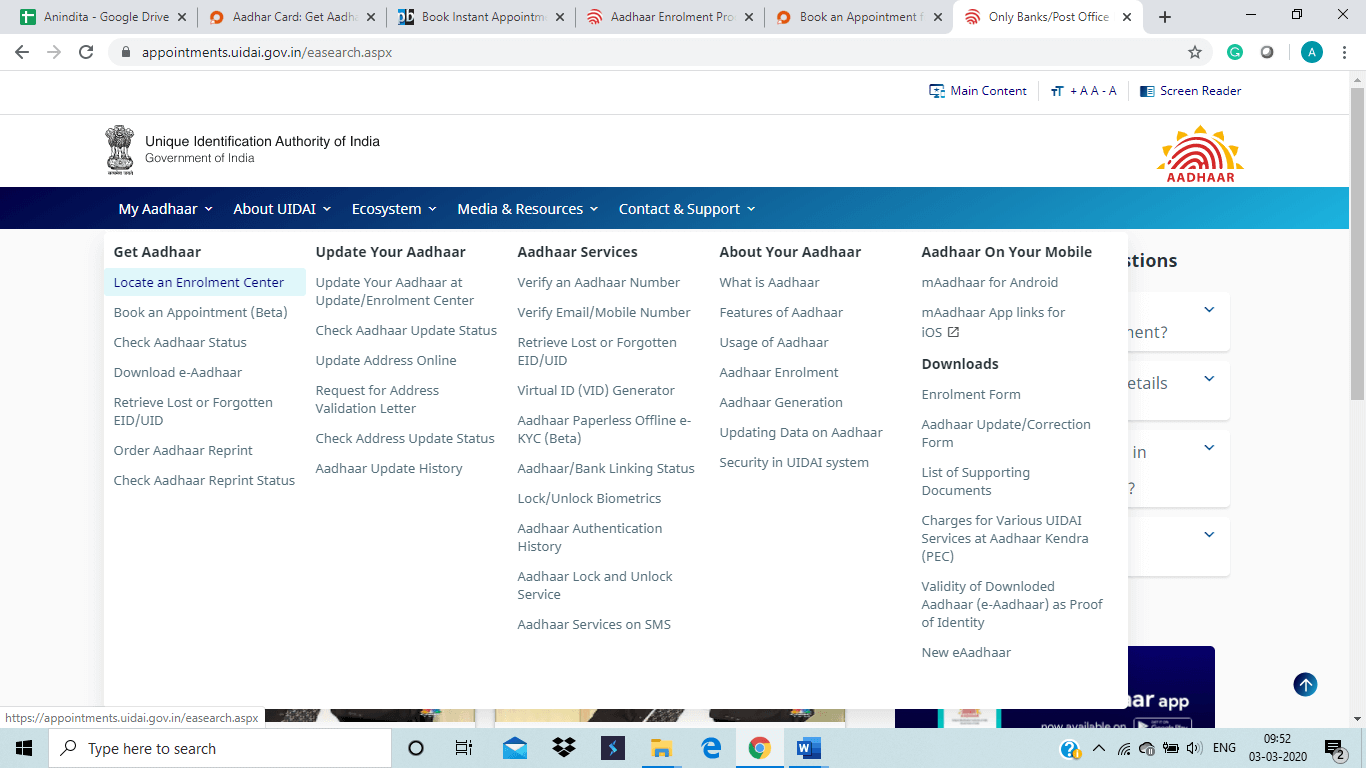The image size is (1366, 768).
Task: Open the Contact & Support dropdown
Action: (x=687, y=209)
